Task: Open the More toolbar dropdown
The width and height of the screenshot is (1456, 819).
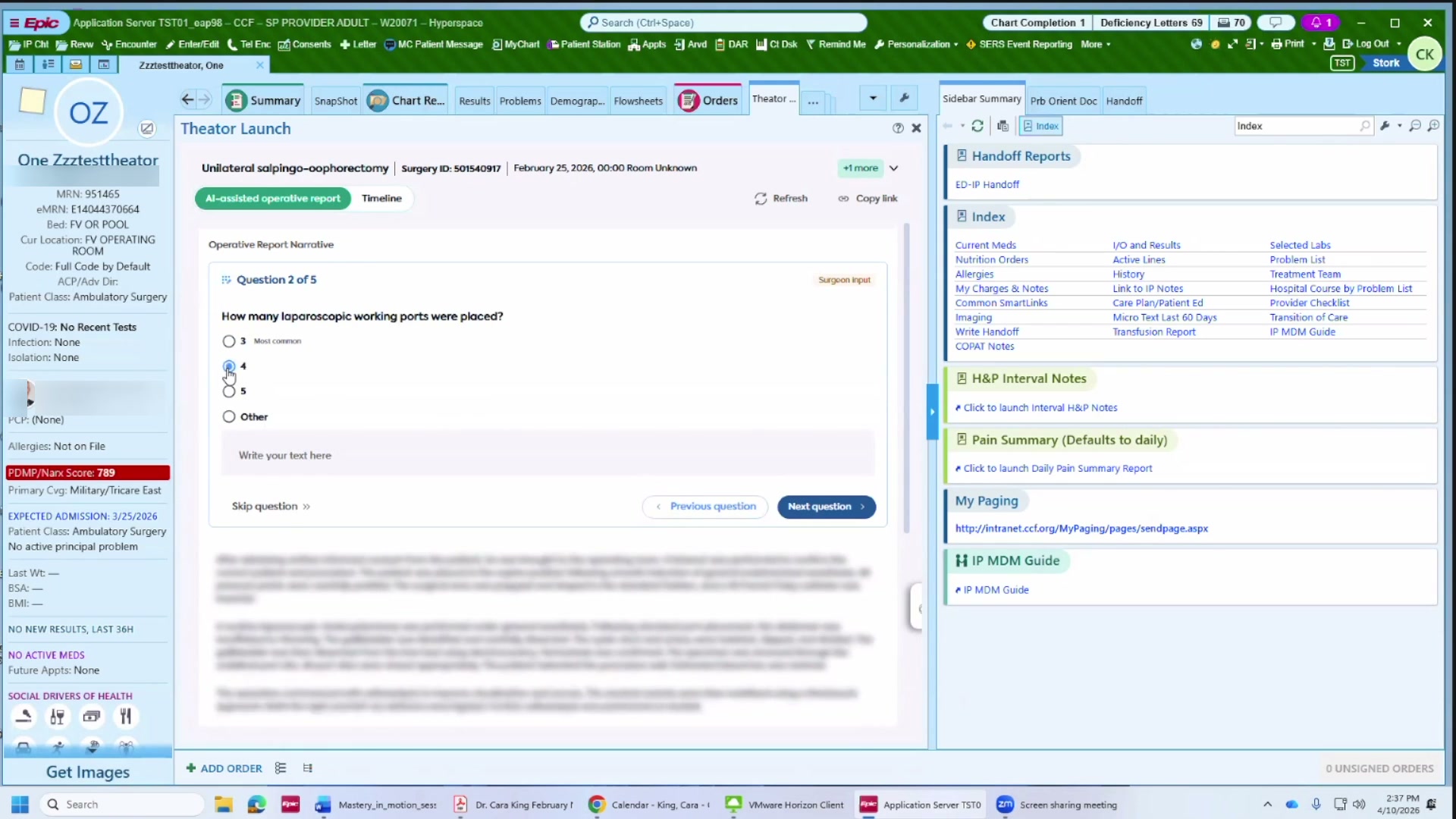Action: [x=1095, y=44]
